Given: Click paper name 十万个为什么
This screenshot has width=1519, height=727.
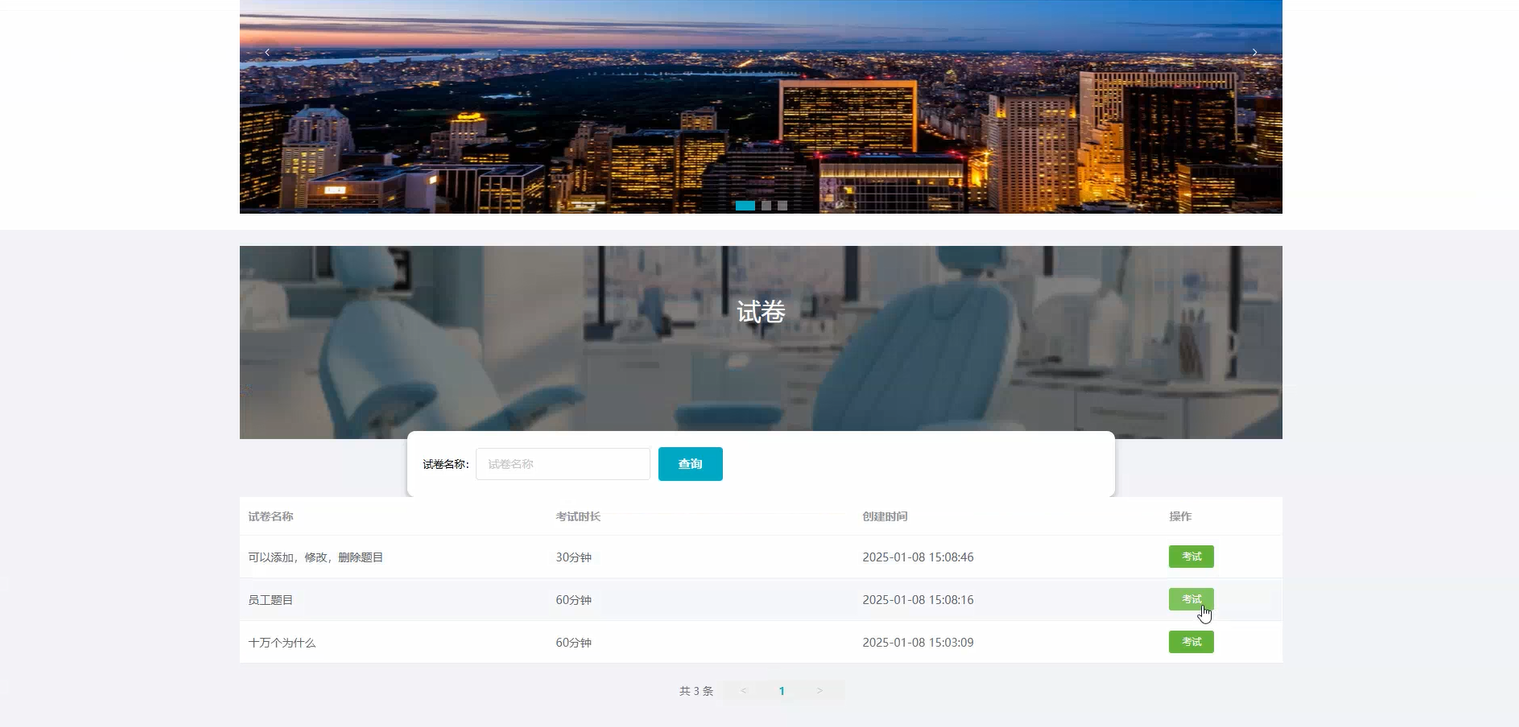Looking at the screenshot, I should click(x=282, y=643).
